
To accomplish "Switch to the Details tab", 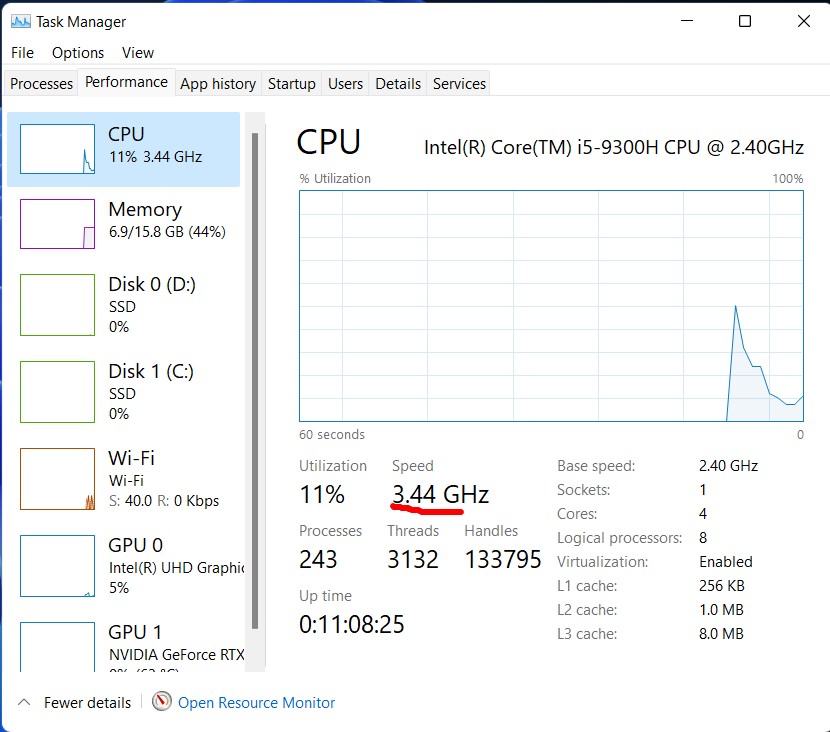I will pos(398,84).
